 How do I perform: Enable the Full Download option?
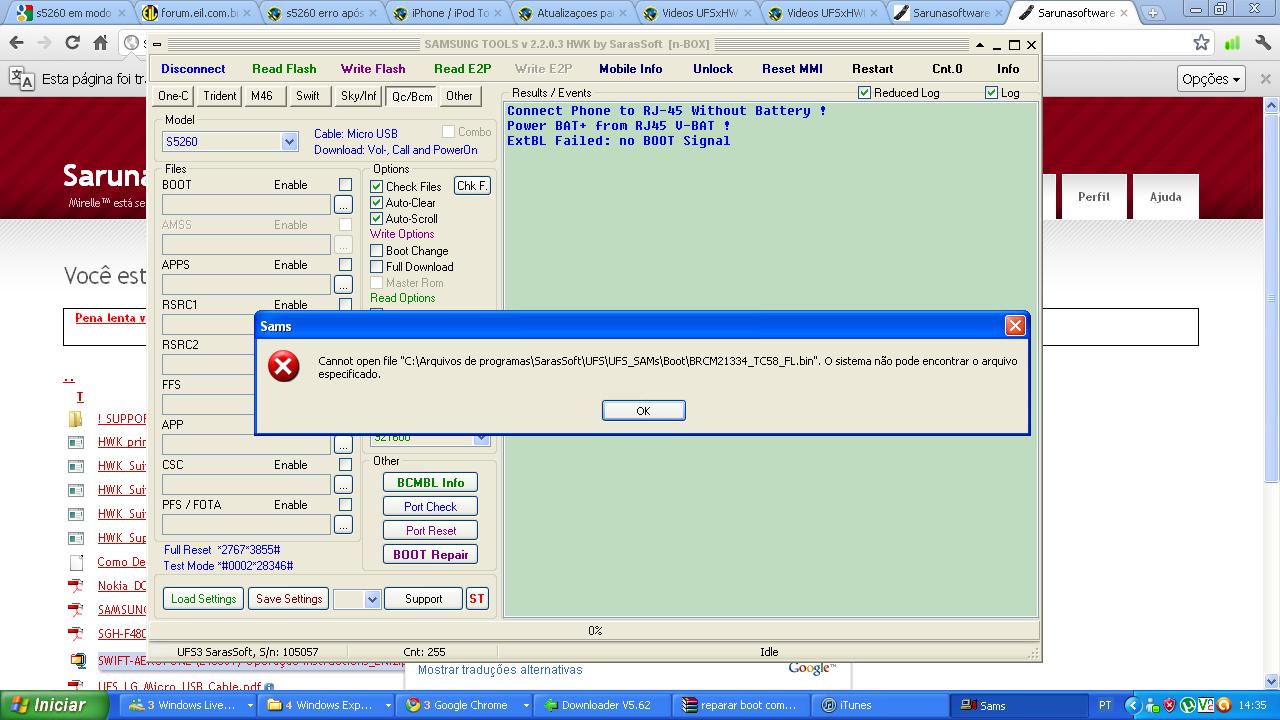(x=377, y=266)
